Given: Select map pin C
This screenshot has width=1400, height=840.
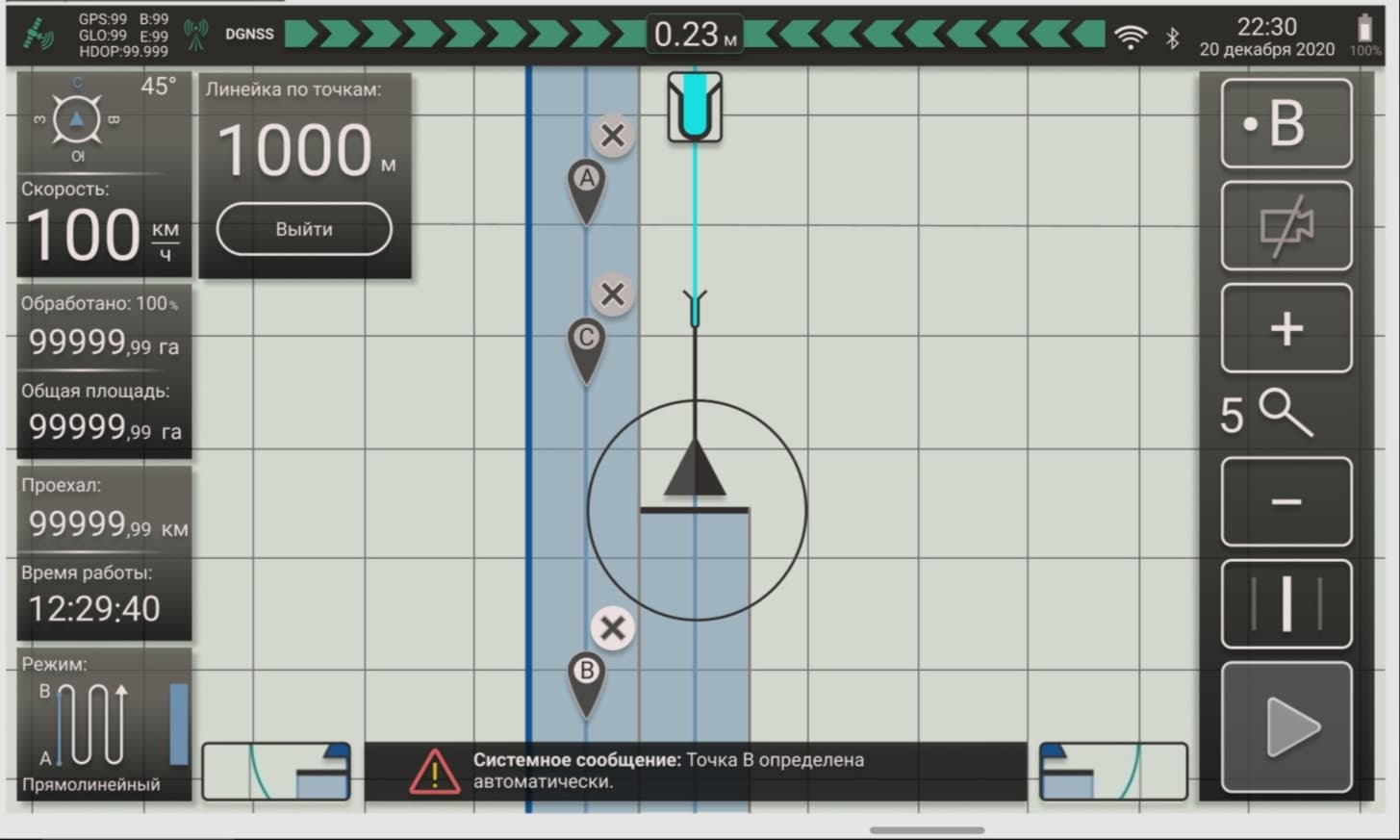Looking at the screenshot, I should point(586,346).
